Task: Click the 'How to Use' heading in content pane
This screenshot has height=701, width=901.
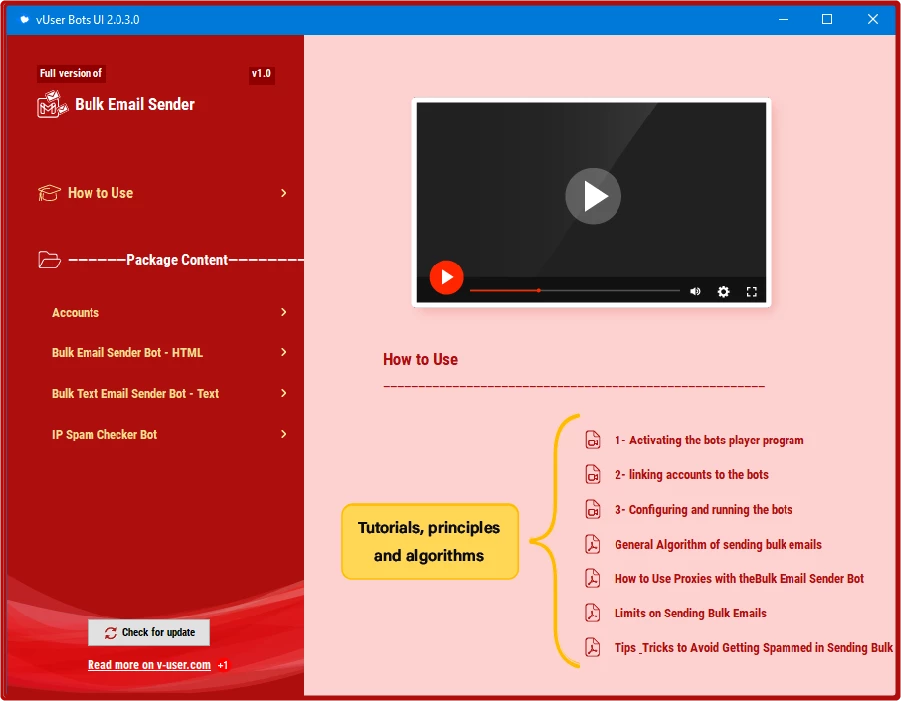Action: click(421, 360)
